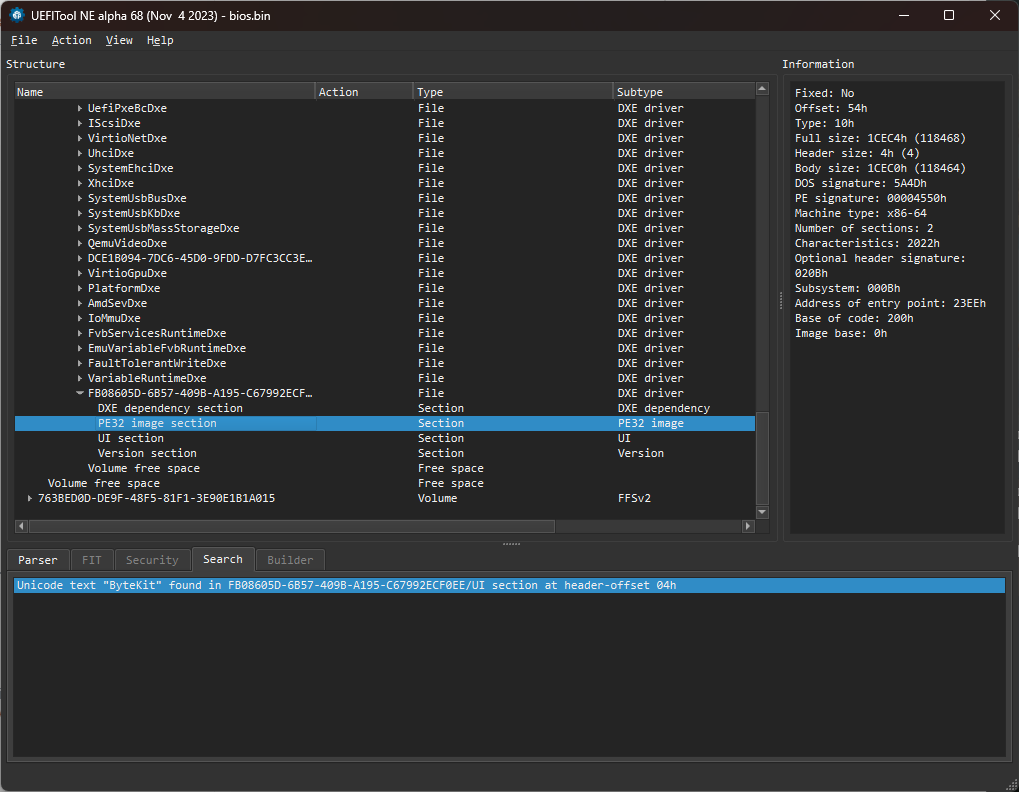The width and height of the screenshot is (1019, 792).
Task: Collapse the FB08605D-6B57-409B file node
Action: coord(80,393)
